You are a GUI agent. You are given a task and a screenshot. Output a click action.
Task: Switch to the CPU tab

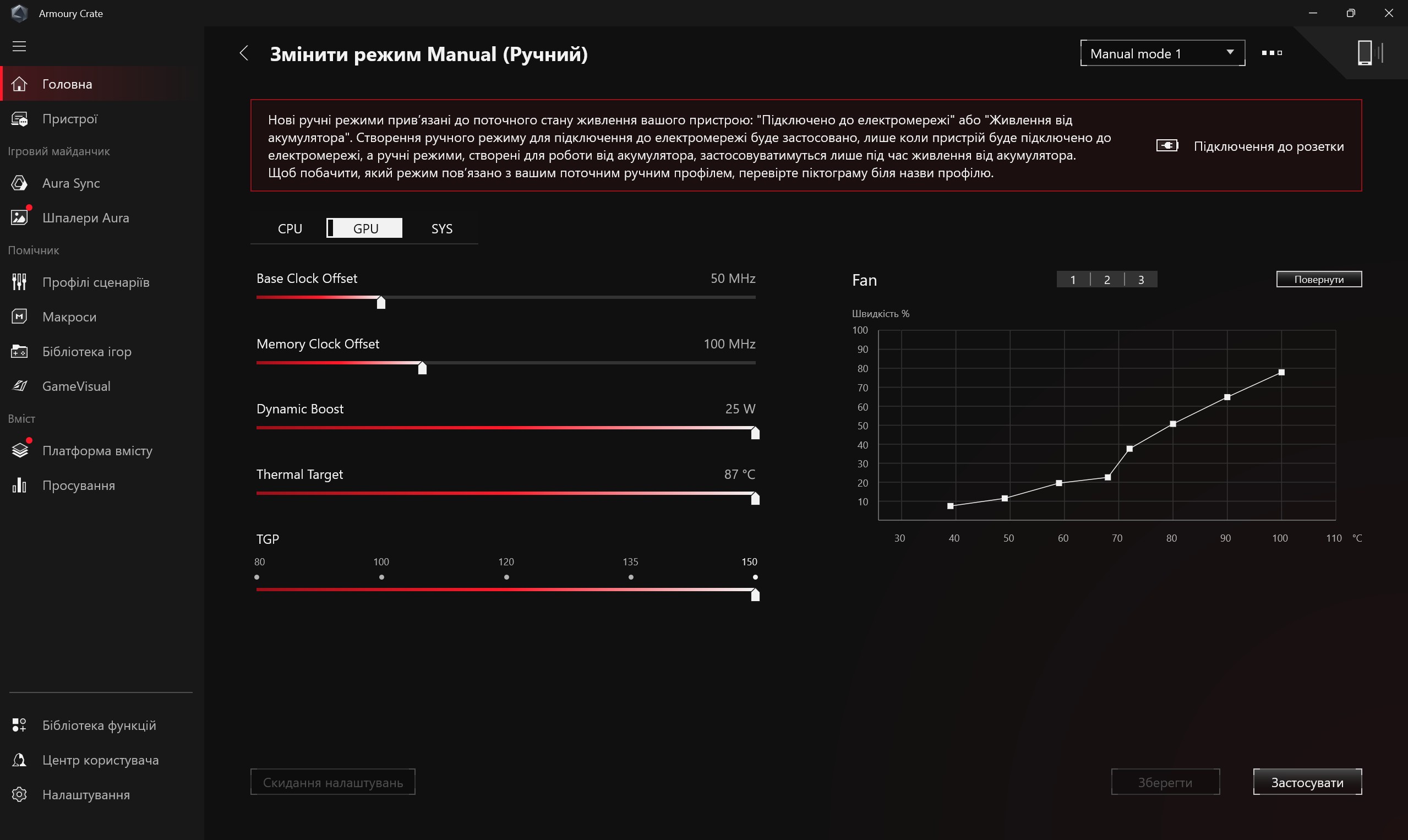pyautogui.click(x=290, y=228)
